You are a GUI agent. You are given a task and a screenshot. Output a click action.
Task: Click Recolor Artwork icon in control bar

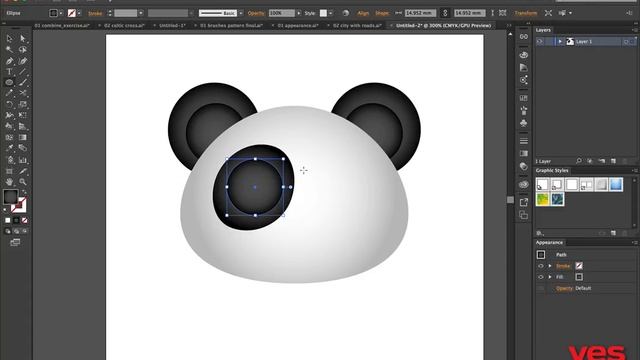click(346, 13)
